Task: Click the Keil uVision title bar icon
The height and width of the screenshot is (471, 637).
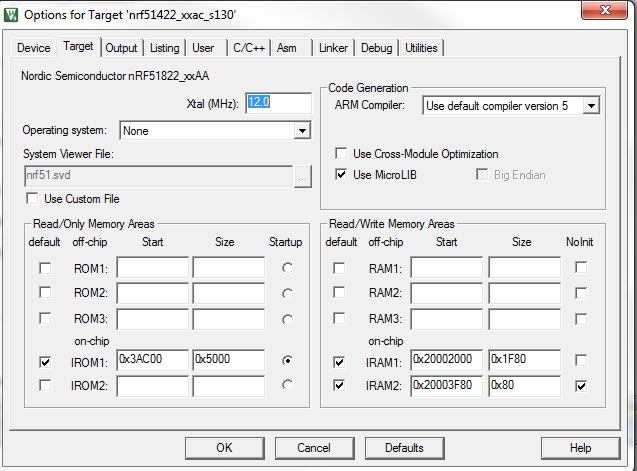Action: 11,15
